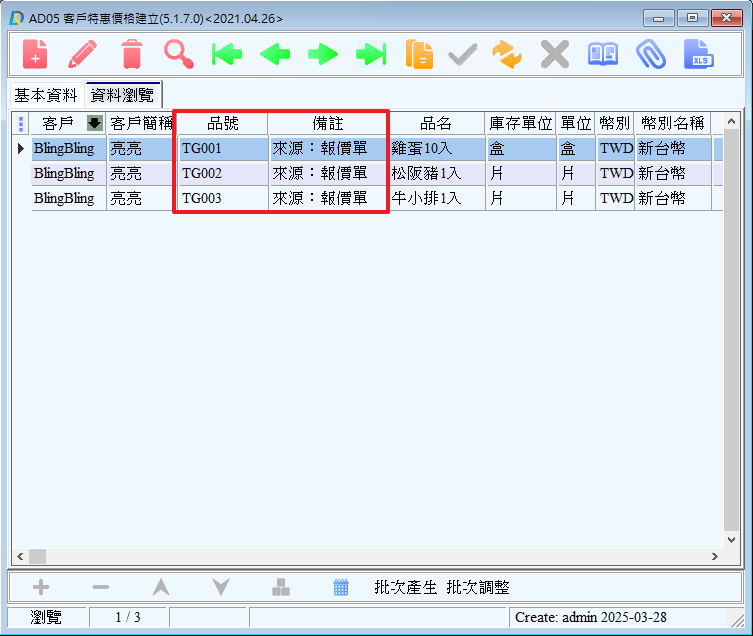Click the move row down arrow
Screen dimensions: 753x636
pyautogui.click(x=221, y=587)
